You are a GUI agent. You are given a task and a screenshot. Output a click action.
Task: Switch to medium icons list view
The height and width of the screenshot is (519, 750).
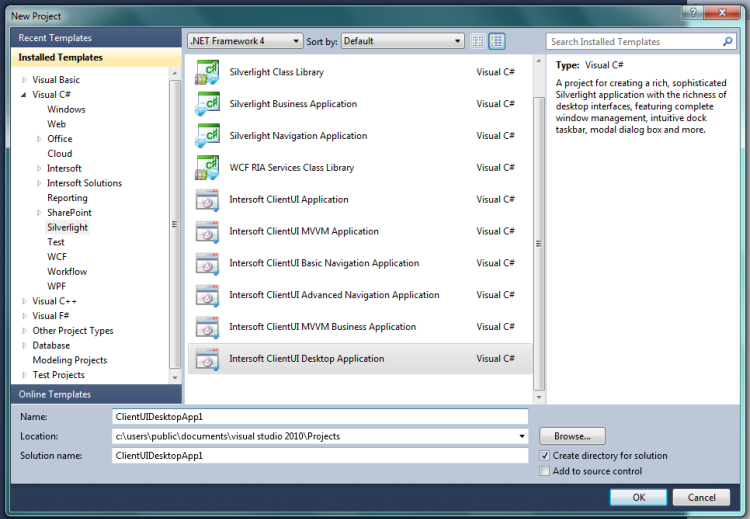tap(496, 41)
